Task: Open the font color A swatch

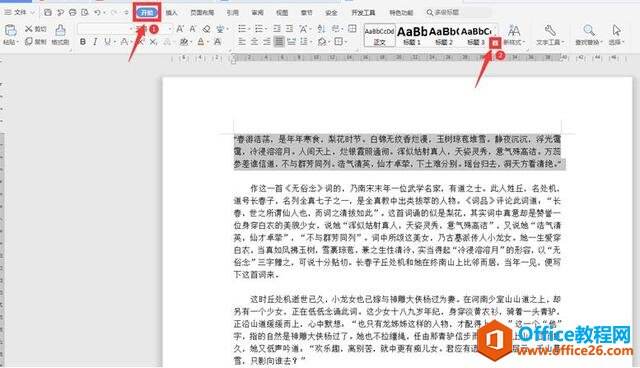Action: 200,42
